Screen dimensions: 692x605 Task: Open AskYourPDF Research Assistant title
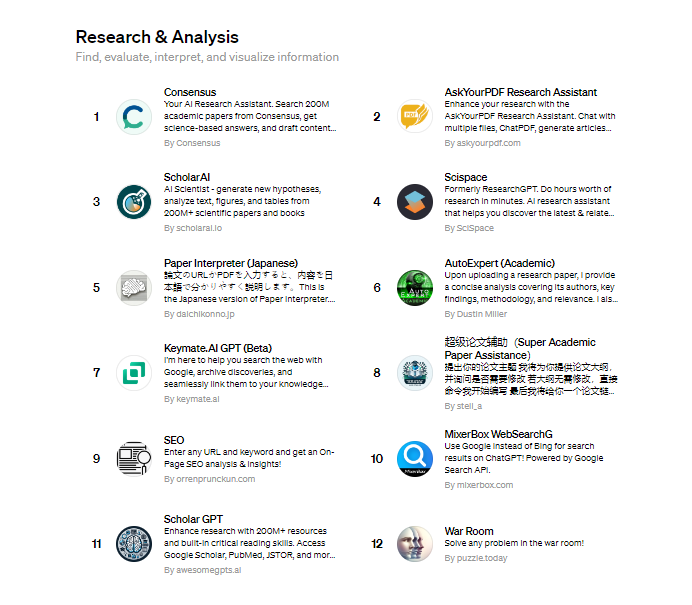point(520,92)
